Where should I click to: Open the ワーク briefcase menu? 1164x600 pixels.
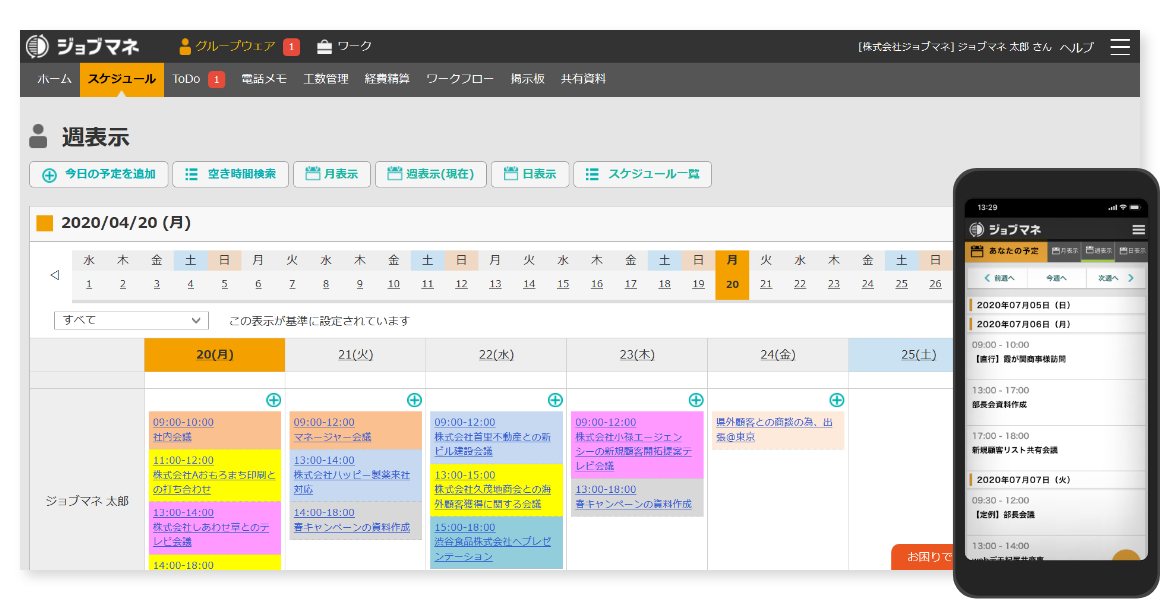click(x=344, y=47)
